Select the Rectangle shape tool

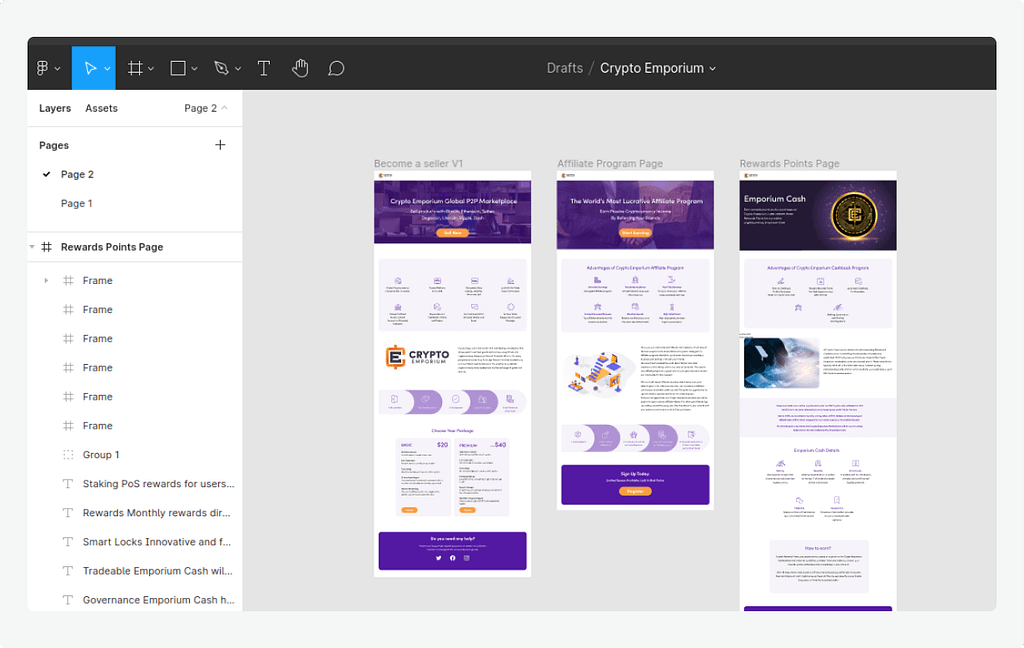[x=178, y=68]
